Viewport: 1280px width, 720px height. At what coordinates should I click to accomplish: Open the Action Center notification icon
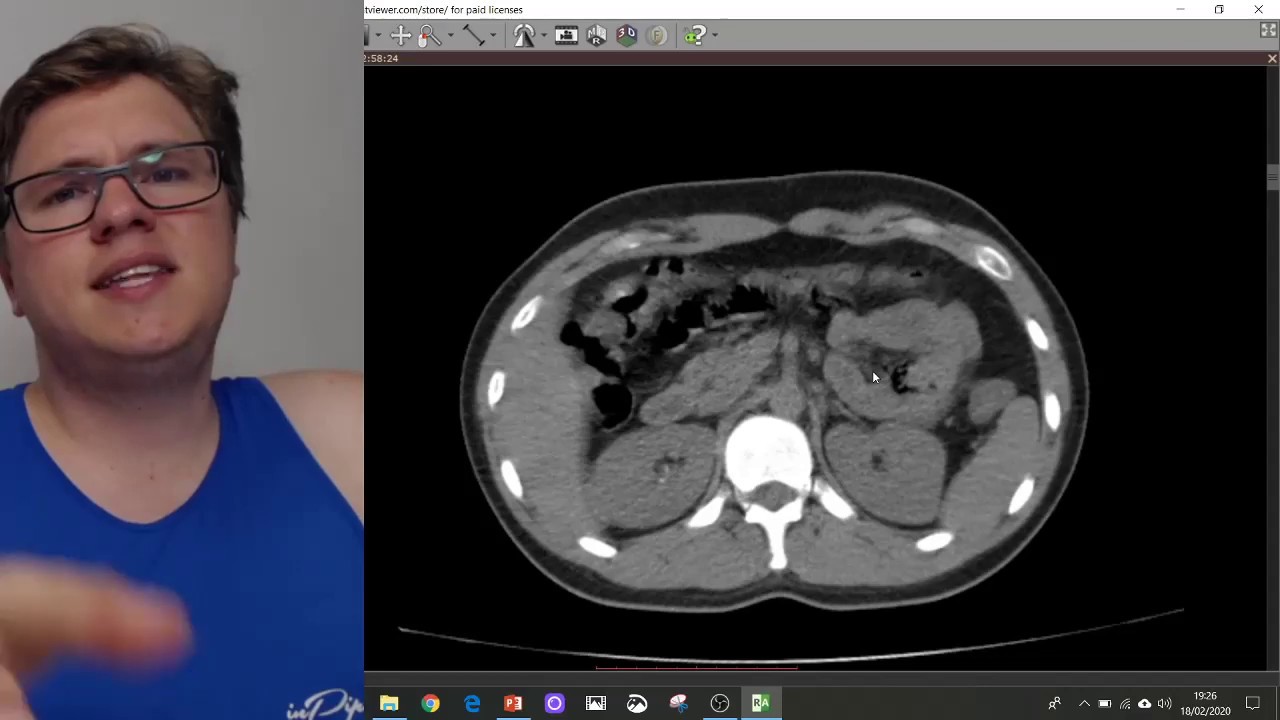1253,704
